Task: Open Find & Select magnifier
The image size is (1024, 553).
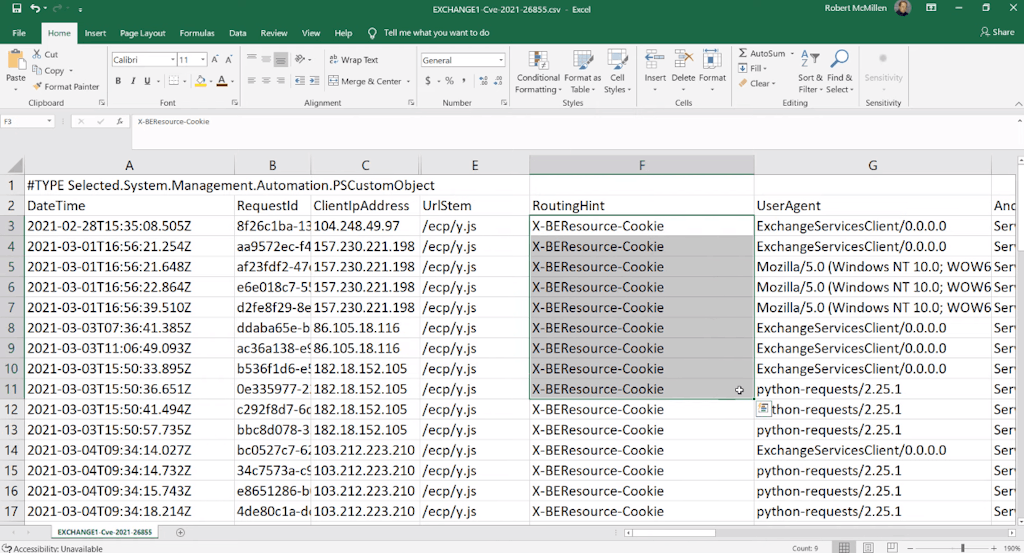Action: click(839, 72)
